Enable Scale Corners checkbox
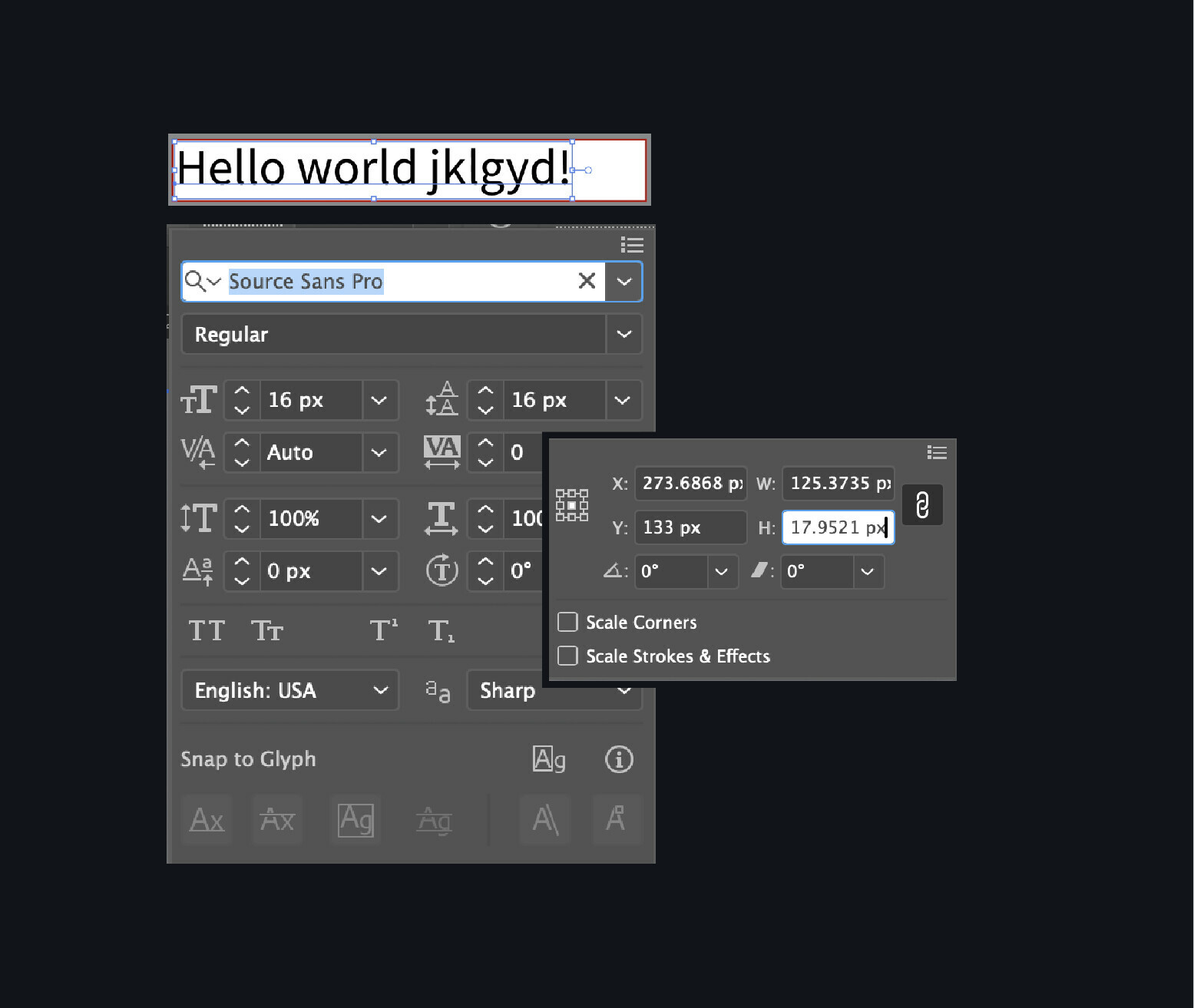The width and height of the screenshot is (1194, 1008). click(567, 622)
